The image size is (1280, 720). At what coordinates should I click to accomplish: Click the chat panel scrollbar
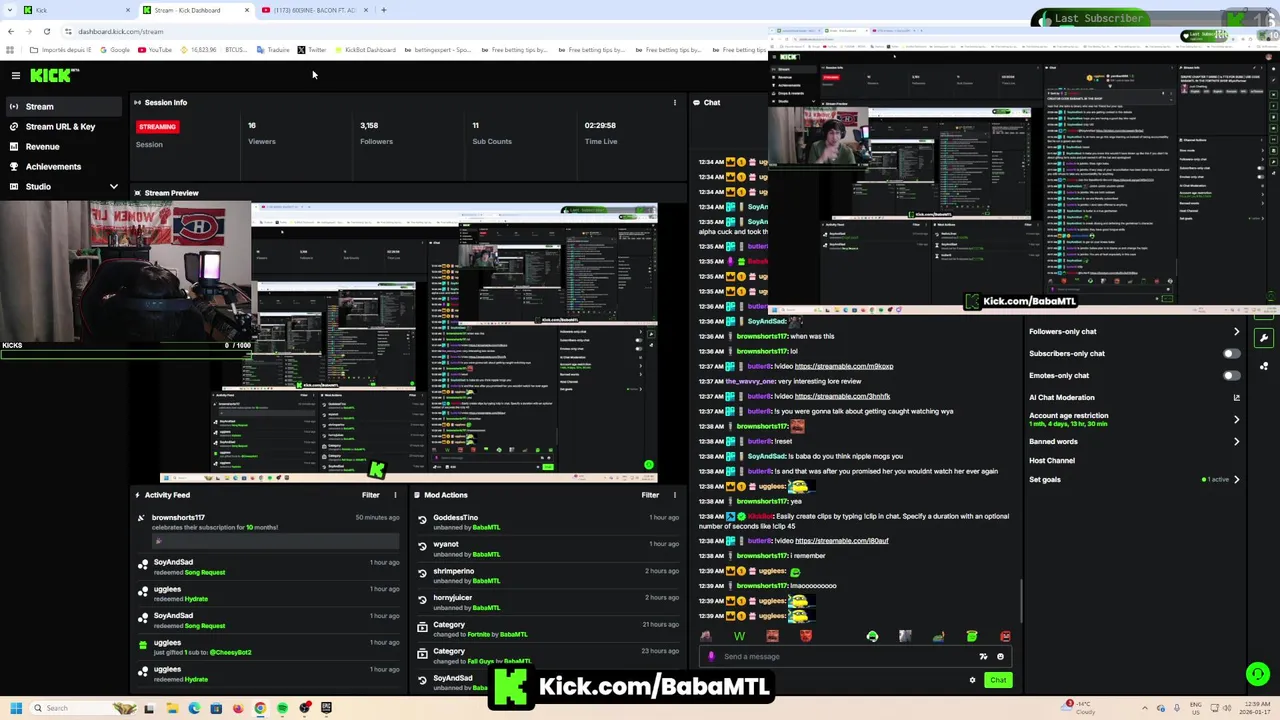point(1021,600)
